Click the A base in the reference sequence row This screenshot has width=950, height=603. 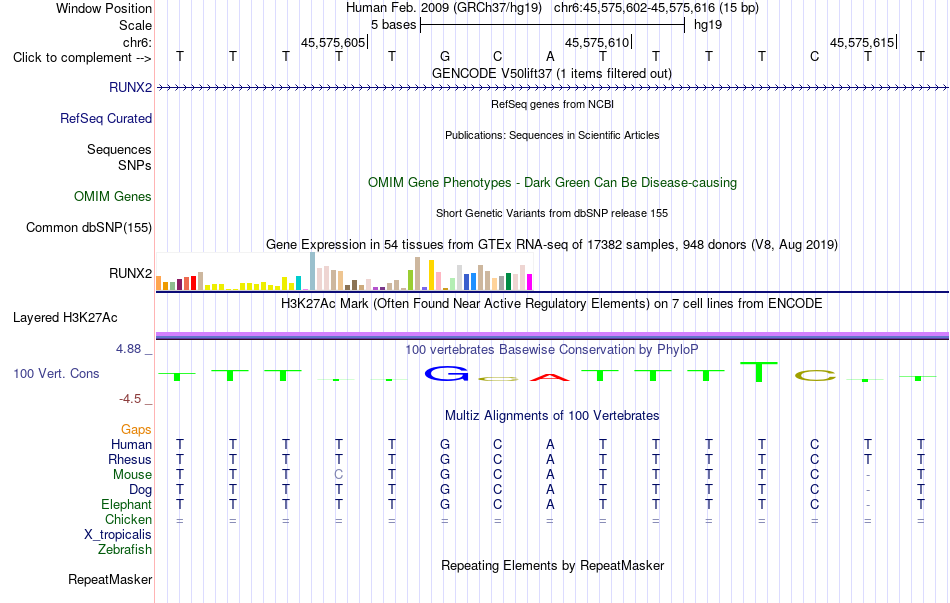[550, 56]
